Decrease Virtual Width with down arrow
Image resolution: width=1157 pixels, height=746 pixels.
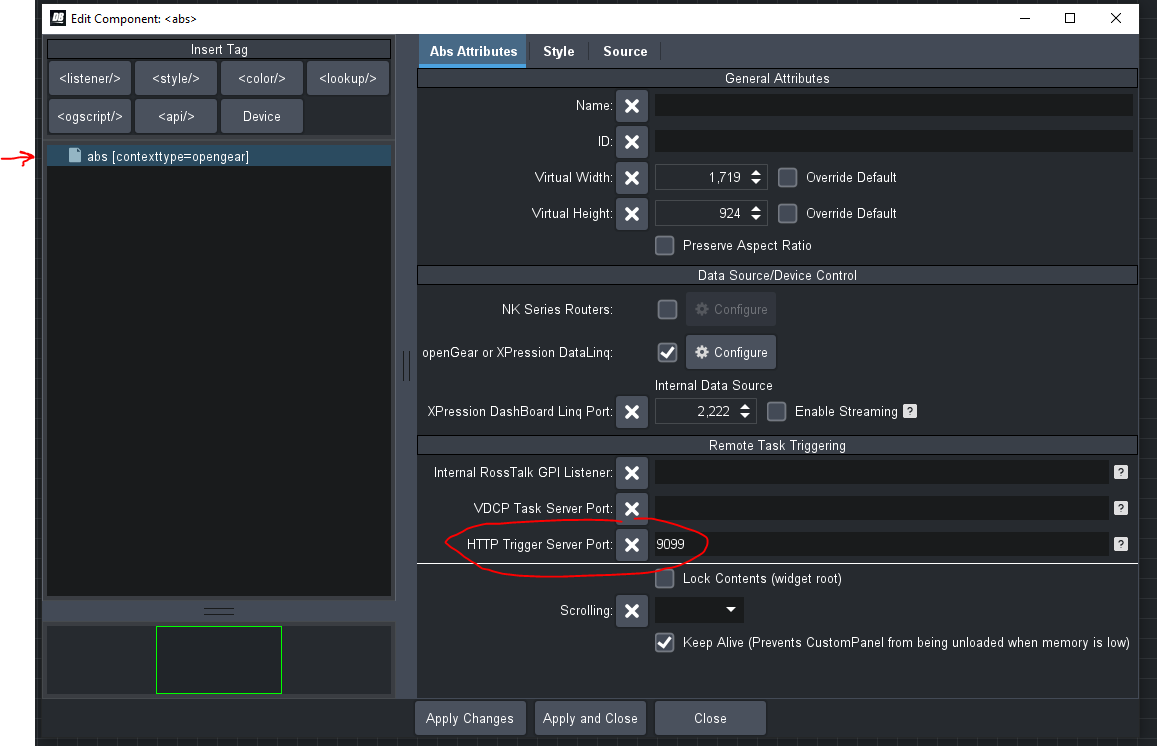[x=756, y=182]
